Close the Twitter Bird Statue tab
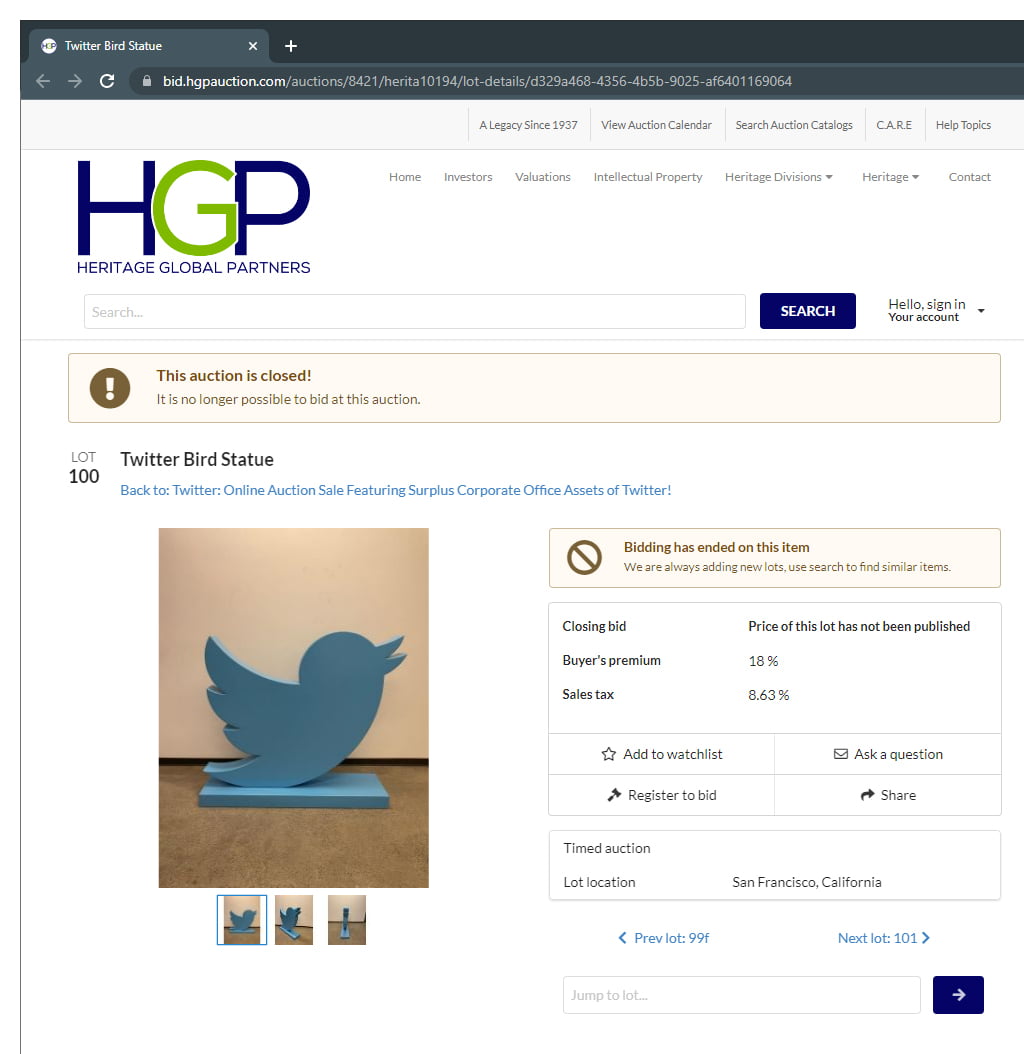 click(253, 46)
